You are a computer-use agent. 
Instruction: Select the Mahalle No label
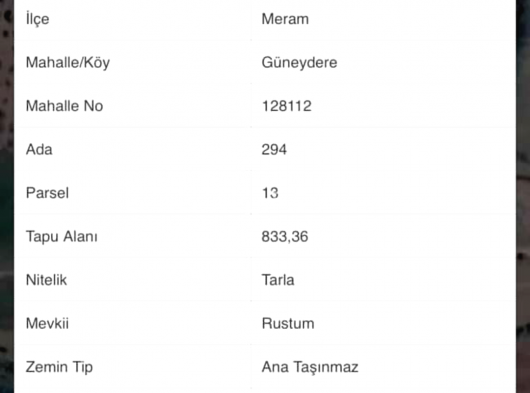[65, 106]
